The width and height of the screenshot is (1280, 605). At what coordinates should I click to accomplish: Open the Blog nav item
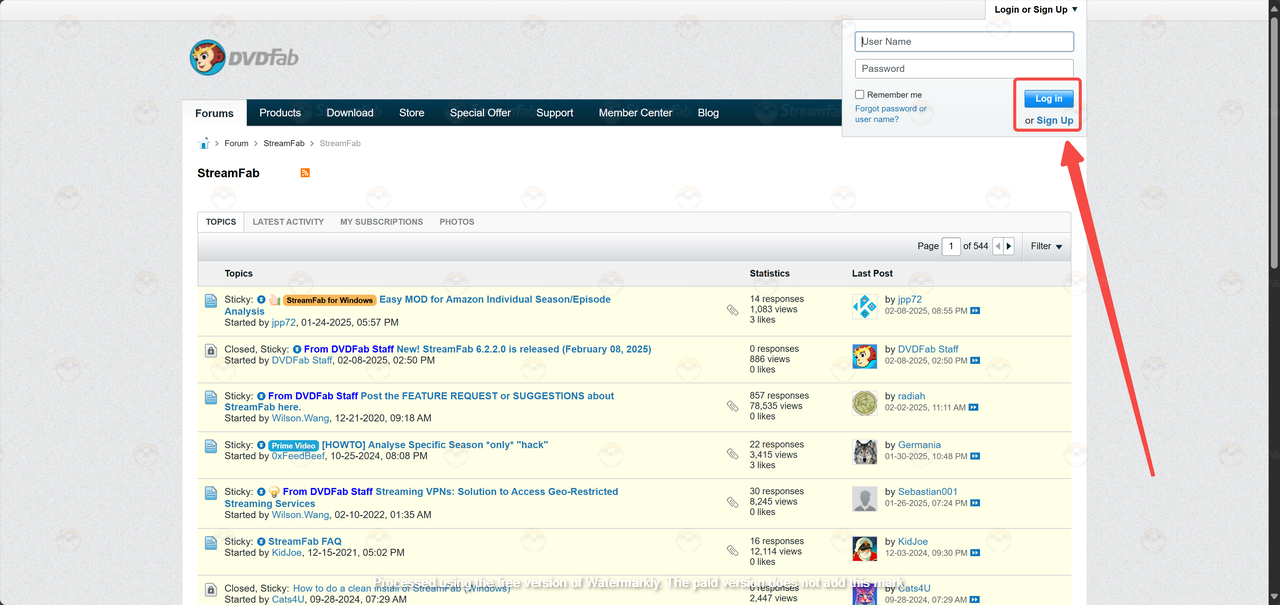(708, 113)
